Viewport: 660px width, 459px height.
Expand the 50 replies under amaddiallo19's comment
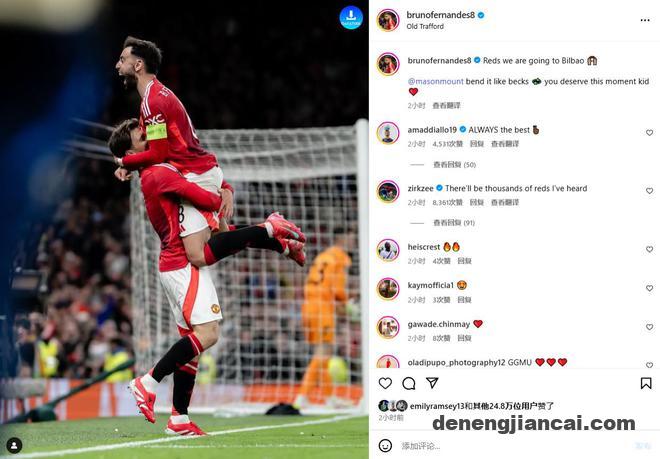click(454, 165)
